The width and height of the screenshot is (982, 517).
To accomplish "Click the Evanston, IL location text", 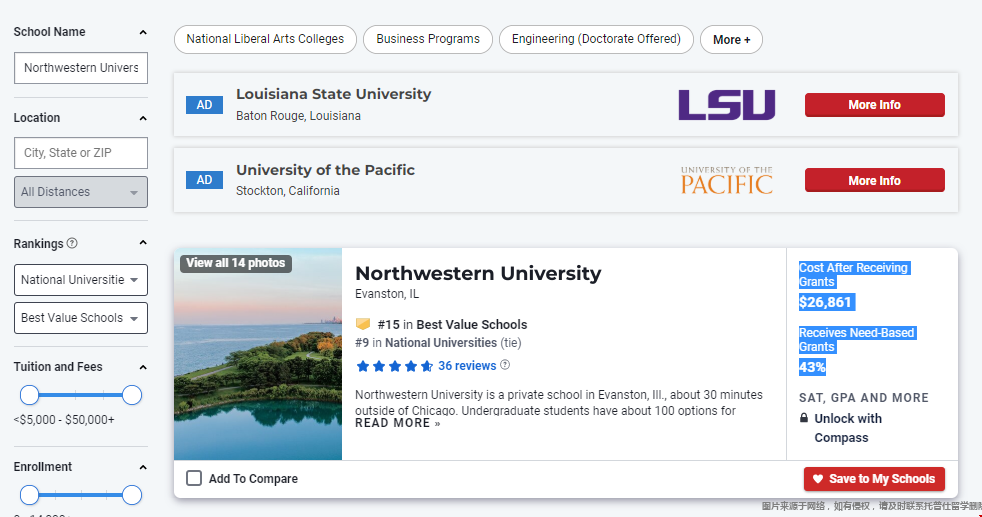I will 387,294.
